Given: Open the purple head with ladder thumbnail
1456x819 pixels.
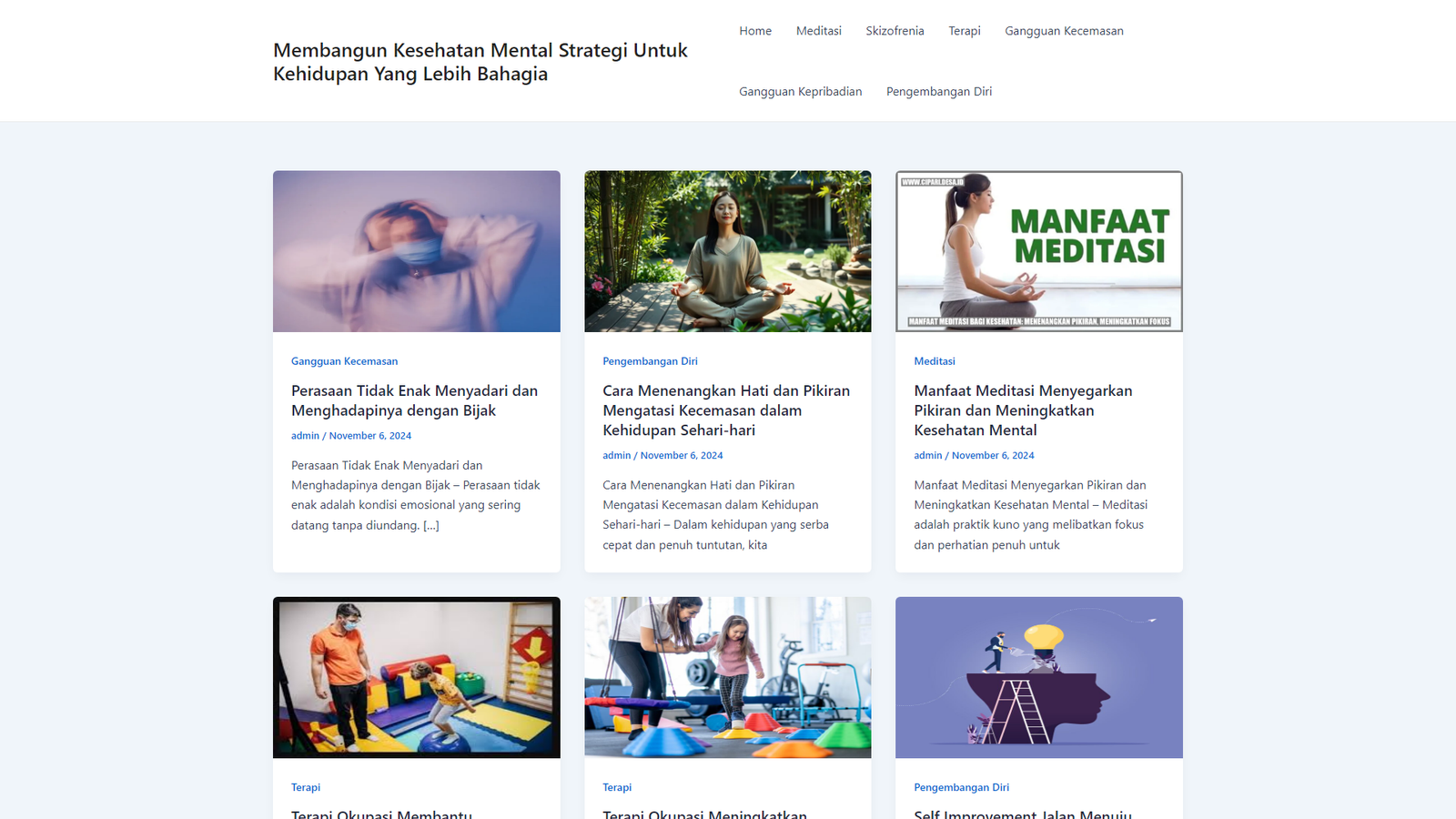Looking at the screenshot, I should coord(1039,677).
